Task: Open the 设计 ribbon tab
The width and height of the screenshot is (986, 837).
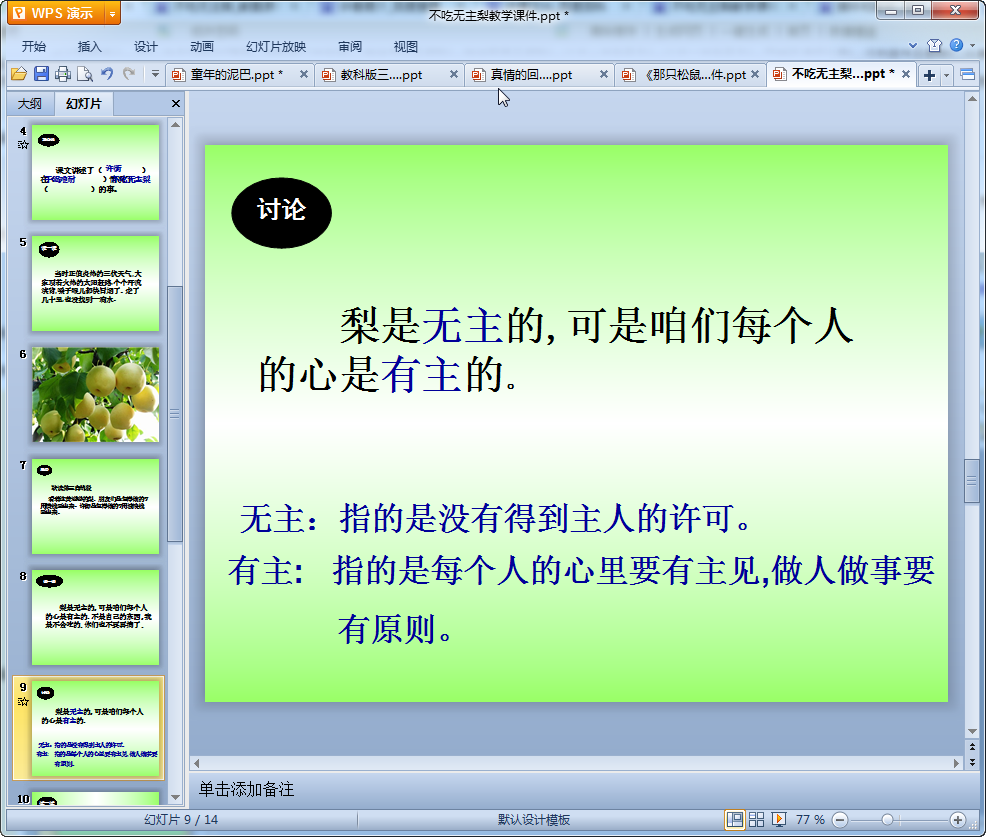Action: pyautogui.click(x=145, y=47)
